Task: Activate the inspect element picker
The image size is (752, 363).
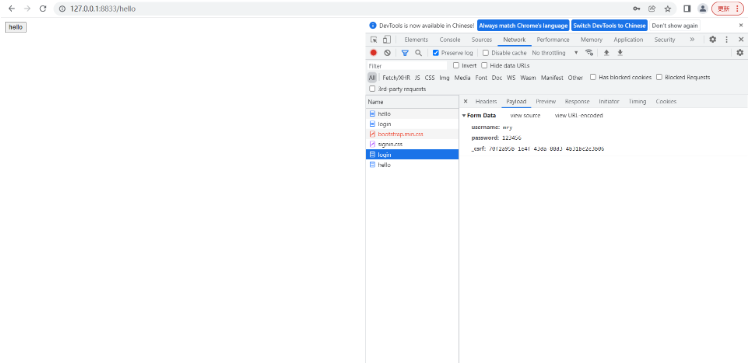Action: (374, 40)
